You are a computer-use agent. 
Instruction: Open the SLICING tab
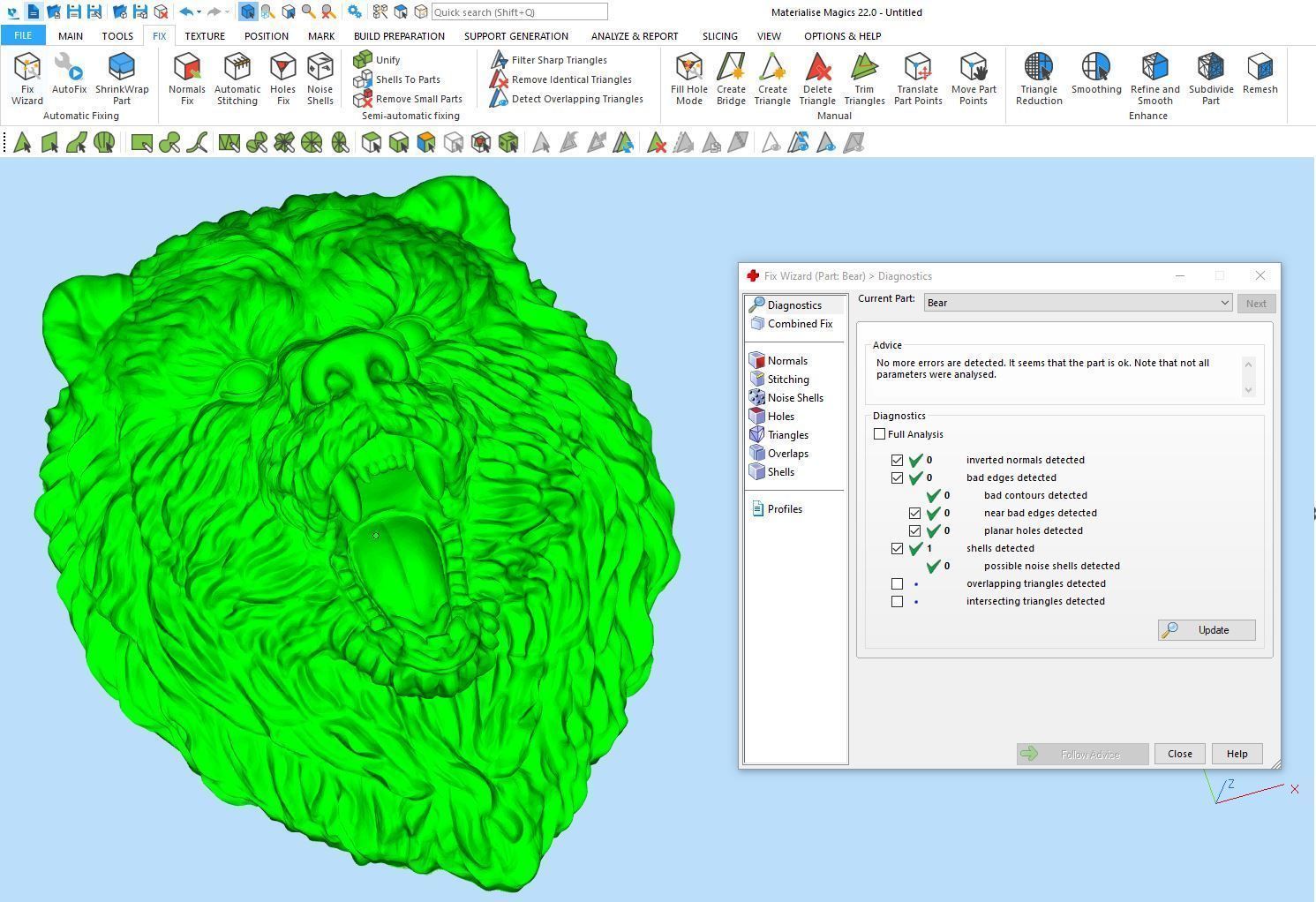(720, 36)
